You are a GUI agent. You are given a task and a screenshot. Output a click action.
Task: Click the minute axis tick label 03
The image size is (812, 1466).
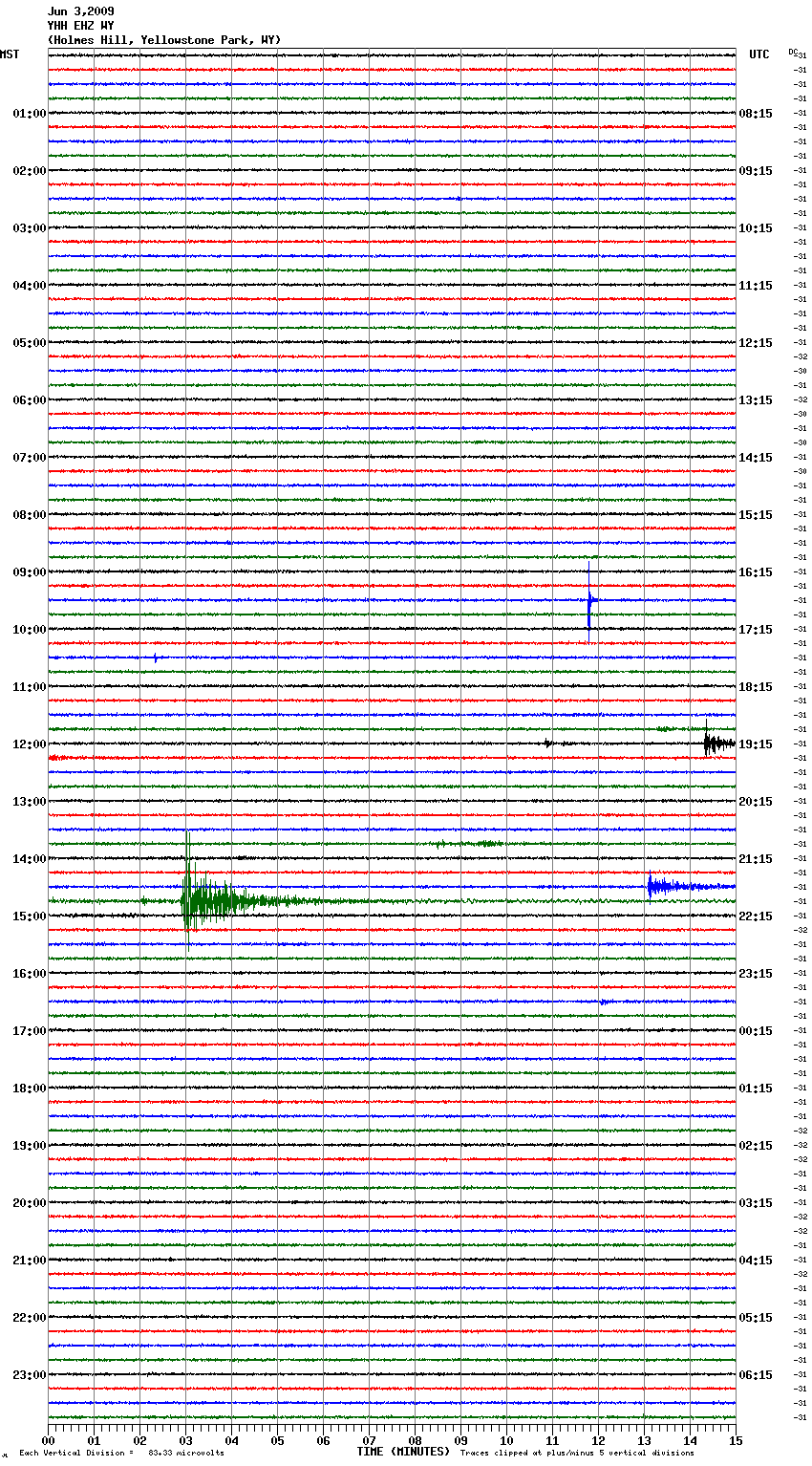185,1440
